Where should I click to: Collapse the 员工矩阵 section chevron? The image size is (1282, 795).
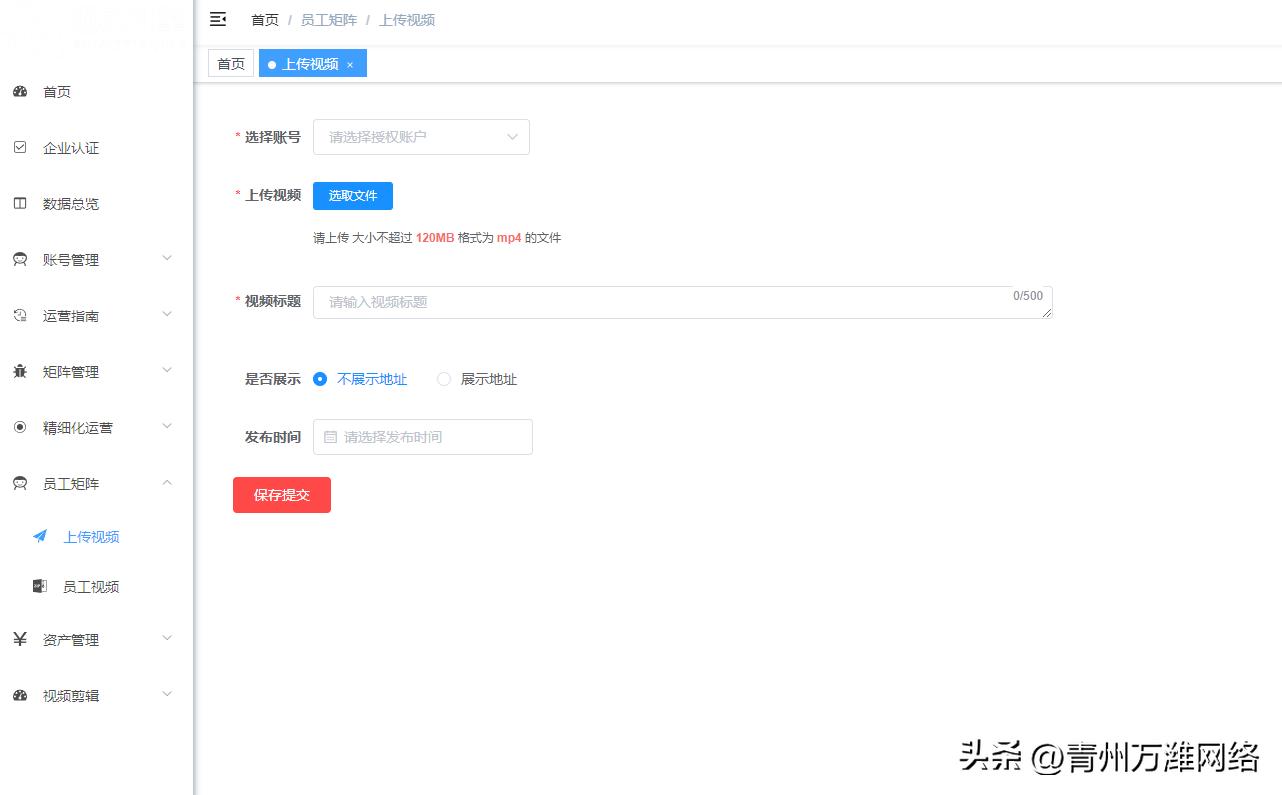[166, 482]
